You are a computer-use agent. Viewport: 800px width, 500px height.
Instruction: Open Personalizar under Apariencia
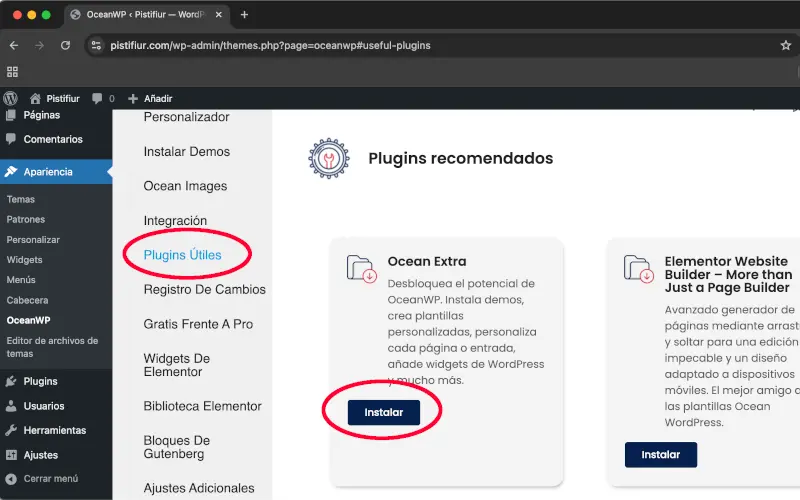point(33,240)
